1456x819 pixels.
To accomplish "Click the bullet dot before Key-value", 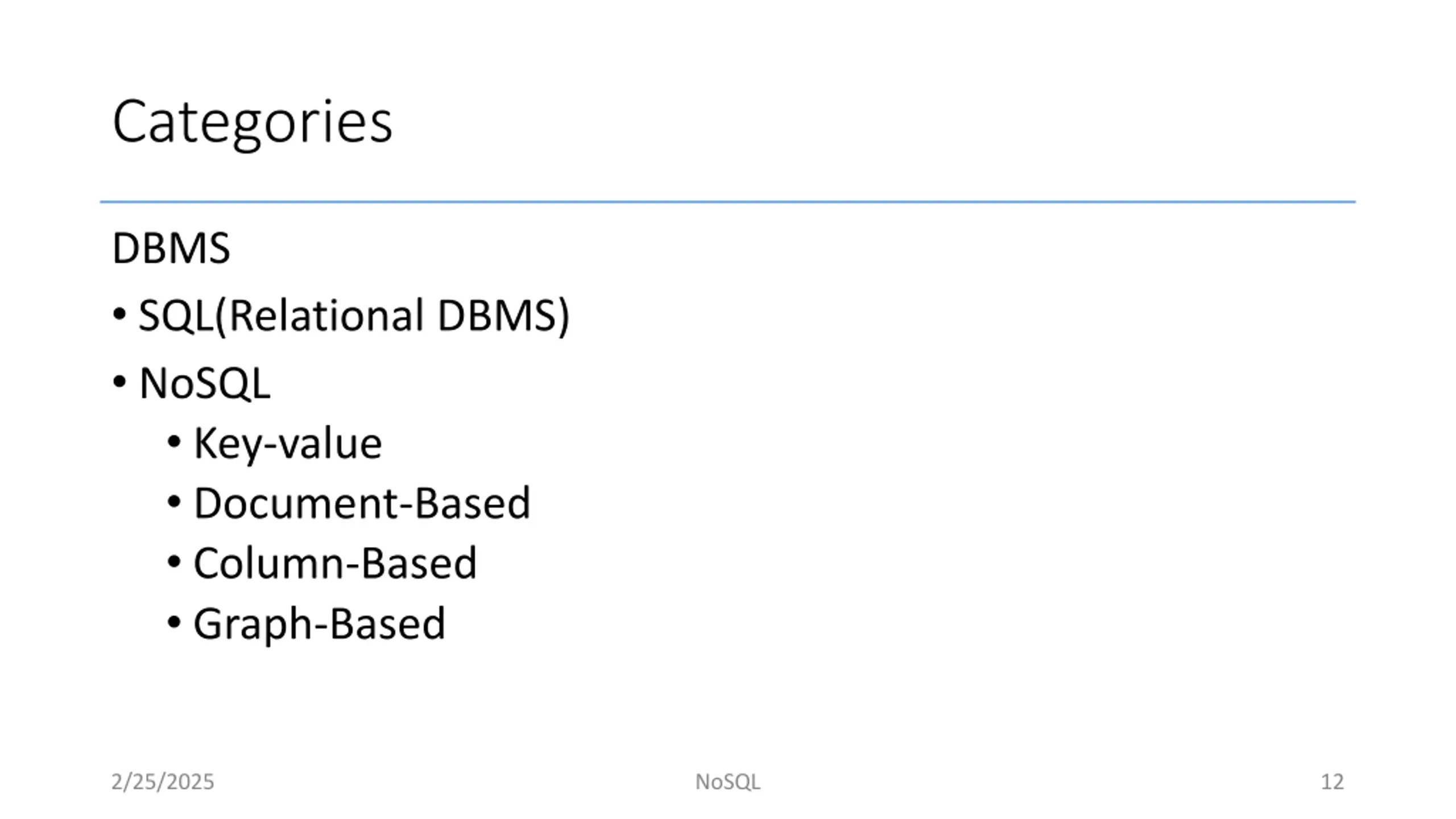I will tap(174, 441).
